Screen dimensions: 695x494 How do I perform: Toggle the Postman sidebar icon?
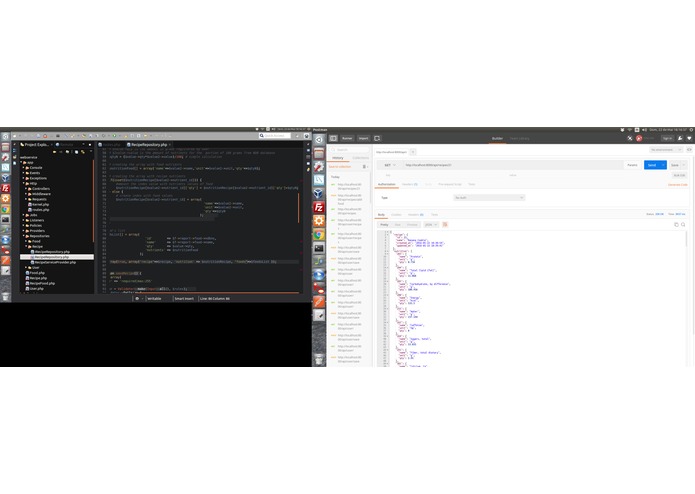pos(333,138)
